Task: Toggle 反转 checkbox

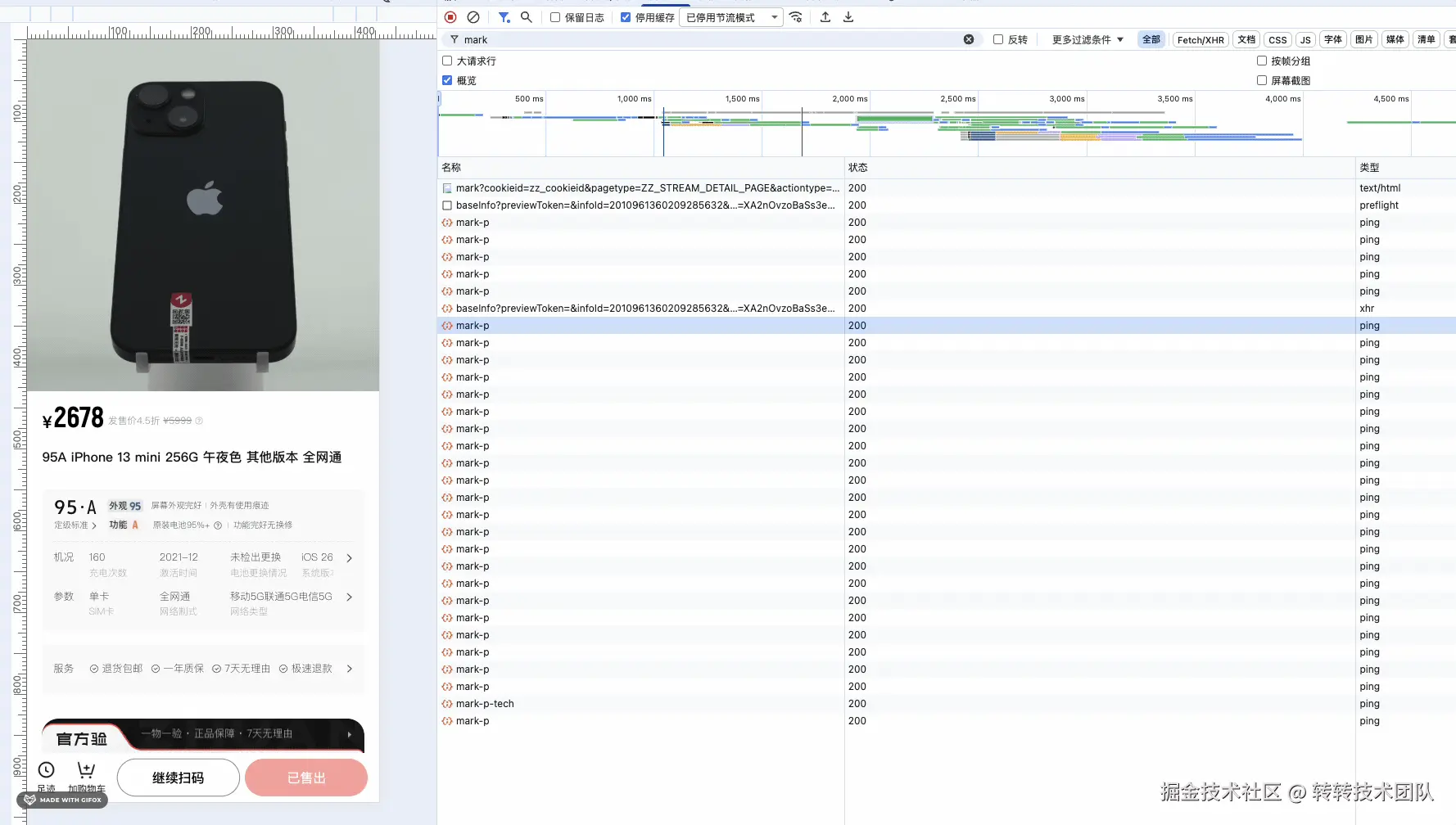Action: pos(998,39)
